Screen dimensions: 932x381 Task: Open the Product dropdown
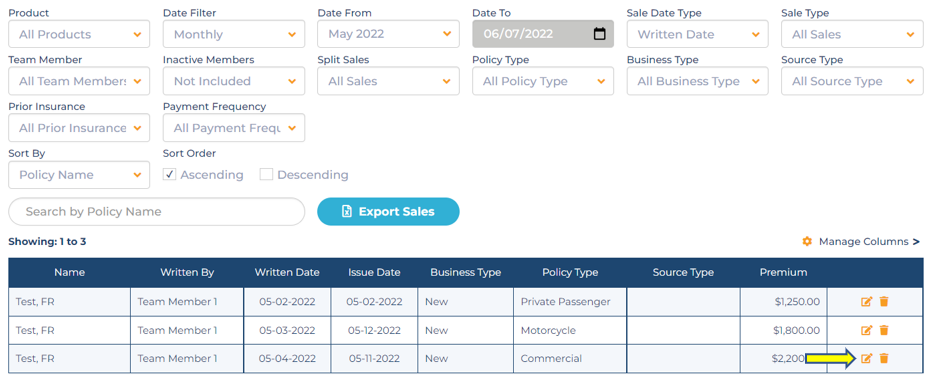click(79, 34)
